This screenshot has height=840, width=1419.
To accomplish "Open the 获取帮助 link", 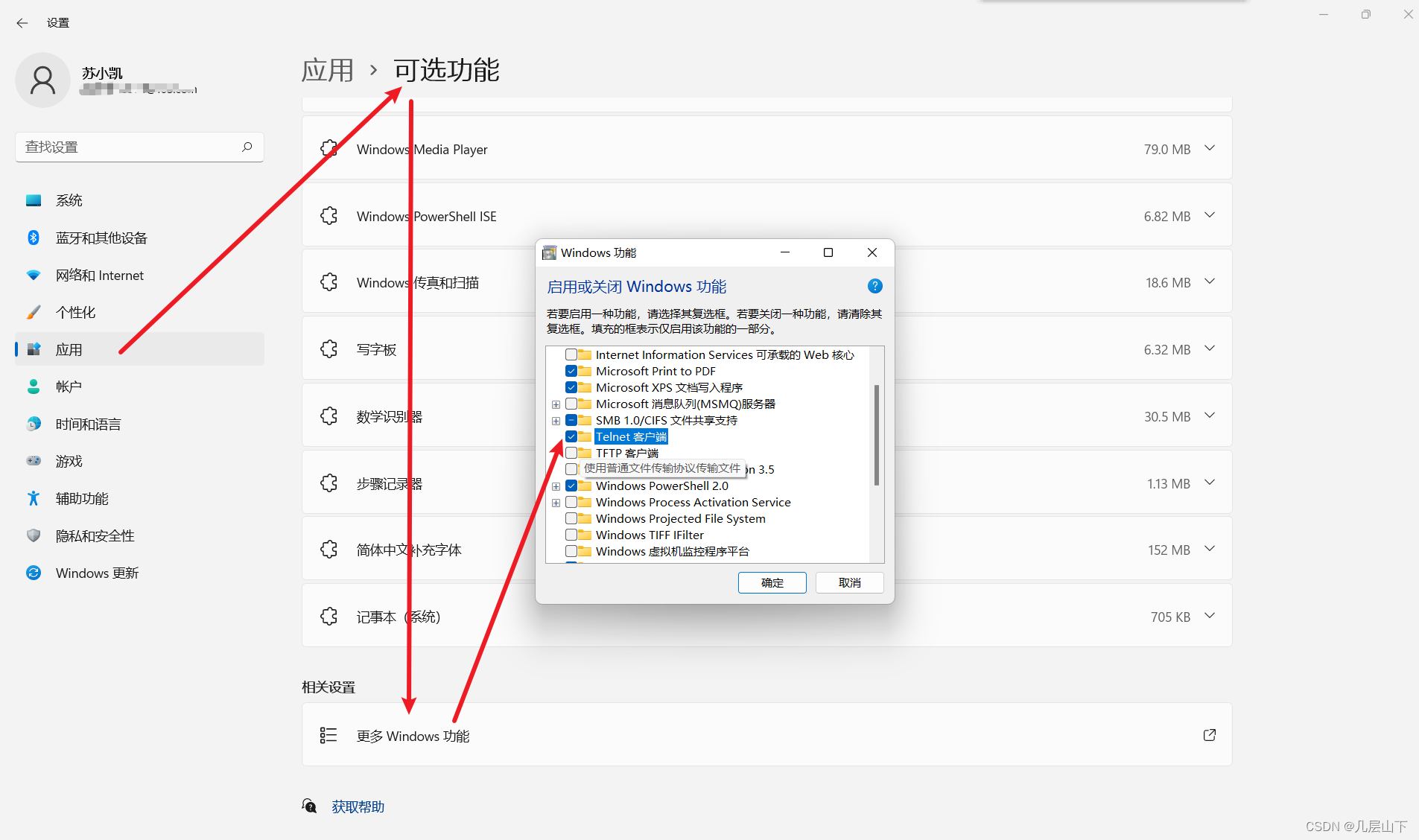I will pyautogui.click(x=358, y=806).
